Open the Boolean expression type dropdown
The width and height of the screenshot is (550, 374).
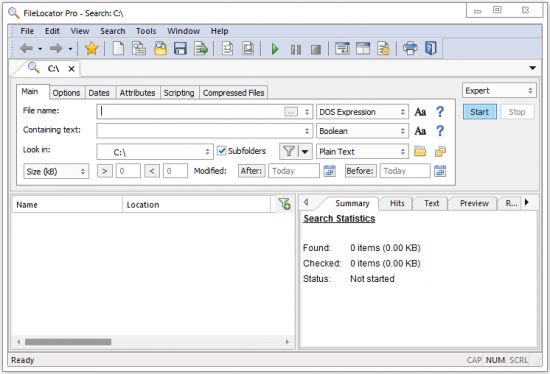(362, 131)
